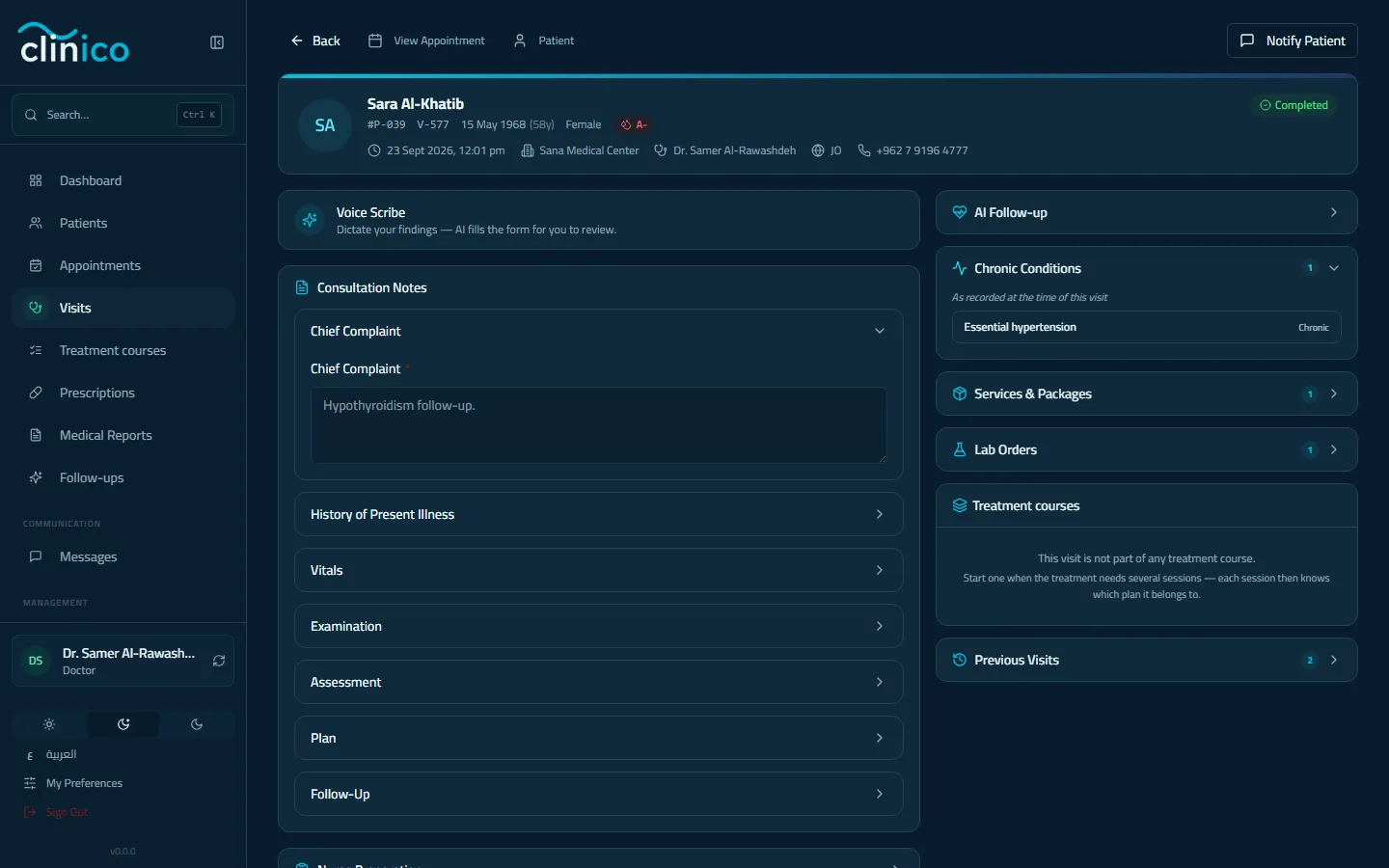Expand the Plan section
Viewport: 1389px width, 868px height.
pyautogui.click(x=599, y=738)
